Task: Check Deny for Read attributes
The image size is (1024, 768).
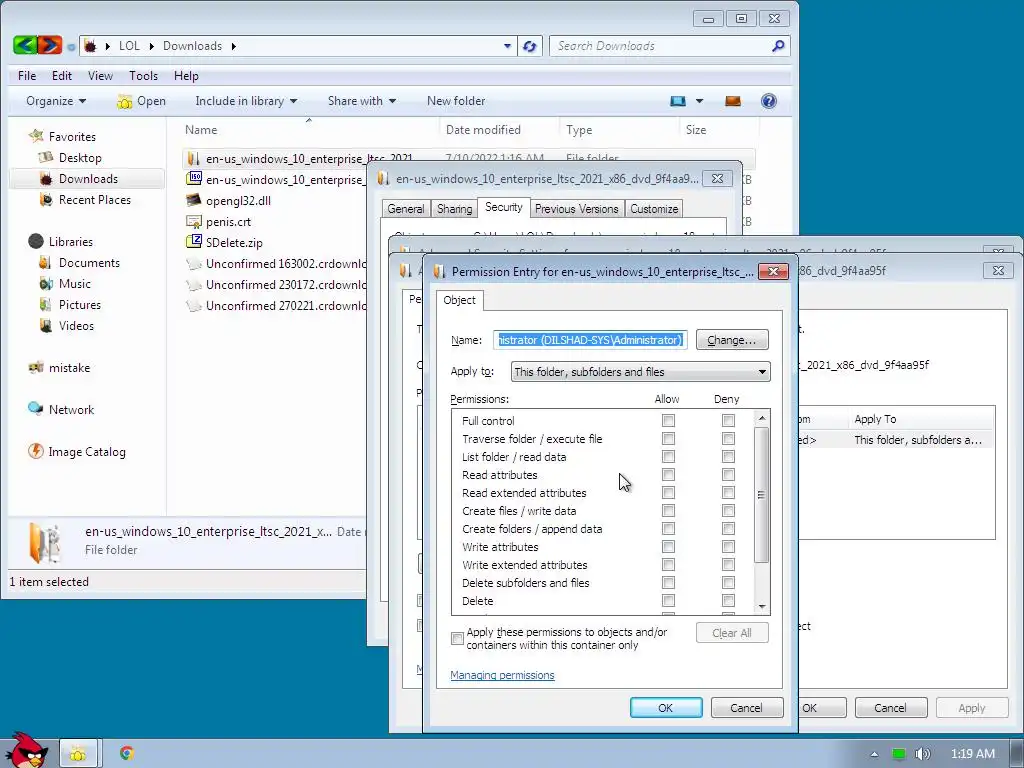Action: (x=728, y=475)
